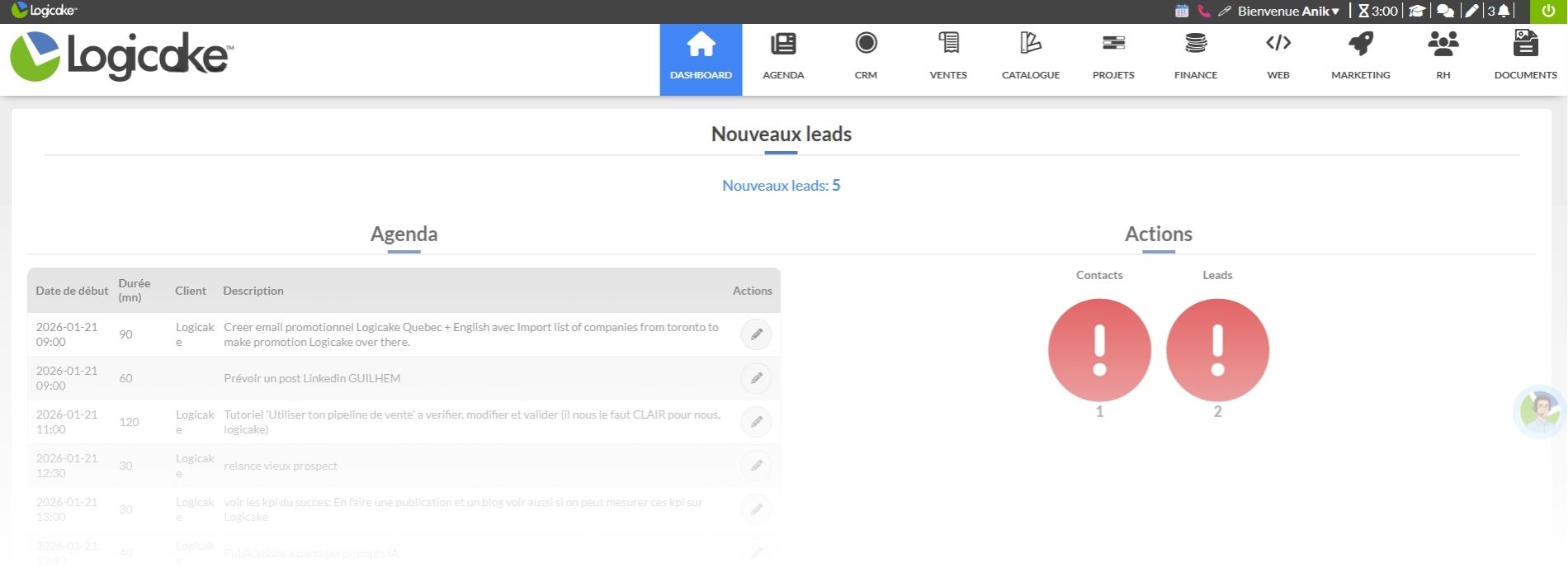This screenshot has height=578, width=1568.
Task: Click the green power logout button
Action: tap(1548, 12)
